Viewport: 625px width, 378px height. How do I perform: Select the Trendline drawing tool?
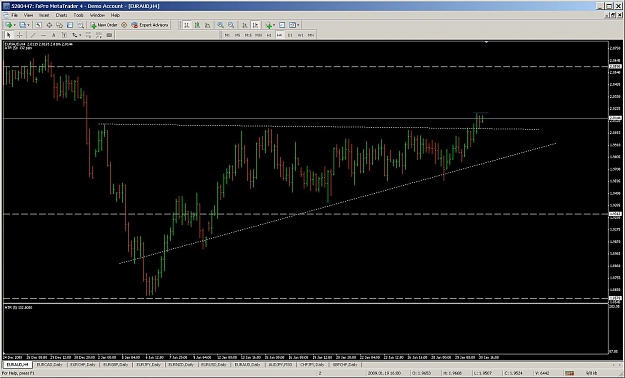pos(33,35)
